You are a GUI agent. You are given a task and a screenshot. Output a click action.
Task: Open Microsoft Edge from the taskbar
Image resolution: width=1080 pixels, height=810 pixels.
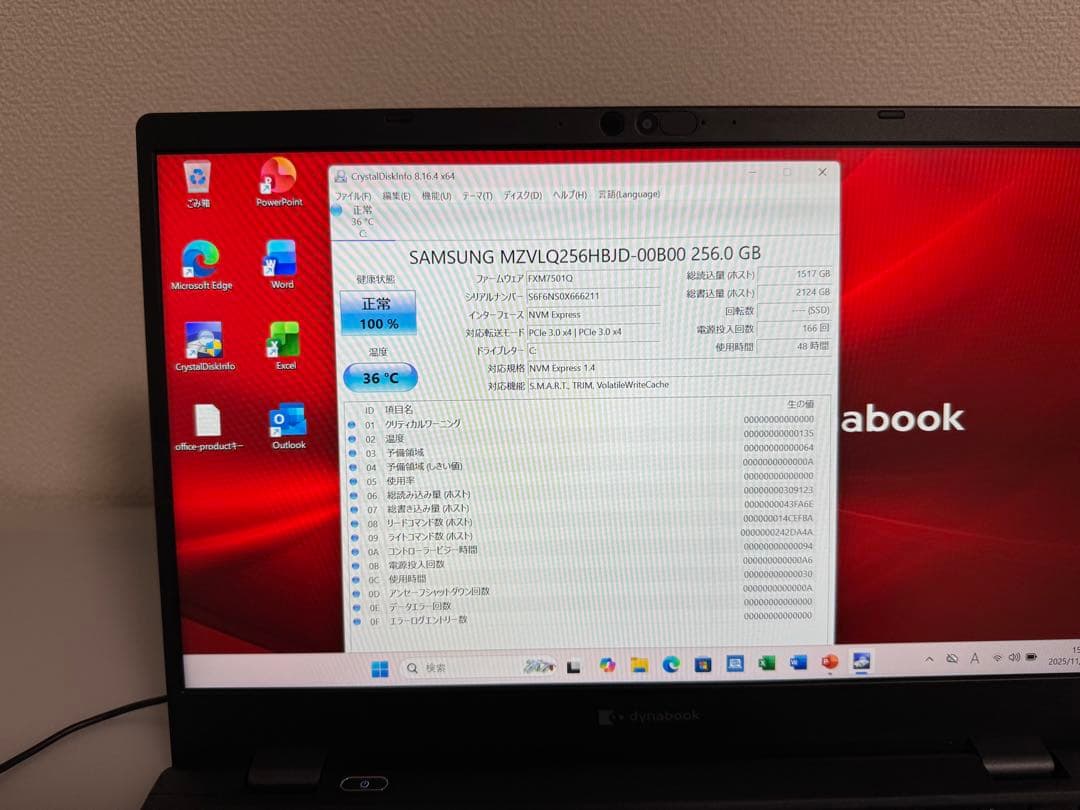click(671, 665)
